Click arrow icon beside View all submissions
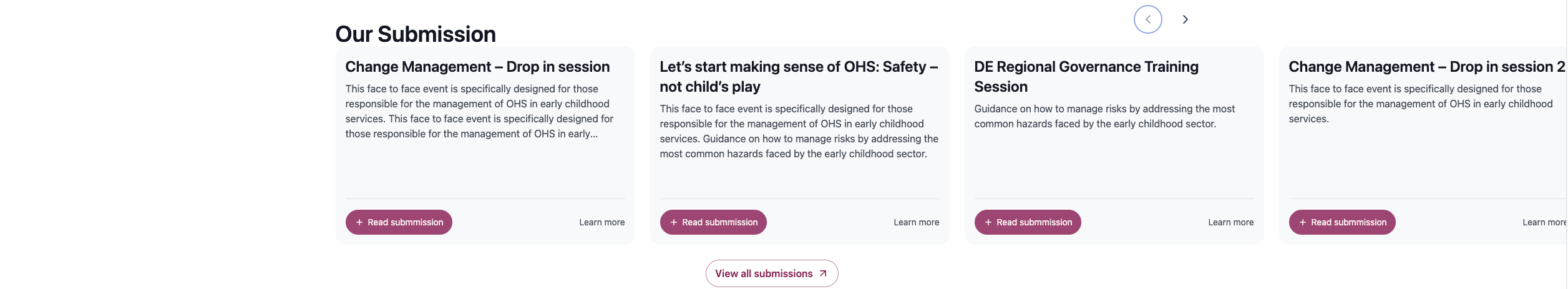 point(823,273)
